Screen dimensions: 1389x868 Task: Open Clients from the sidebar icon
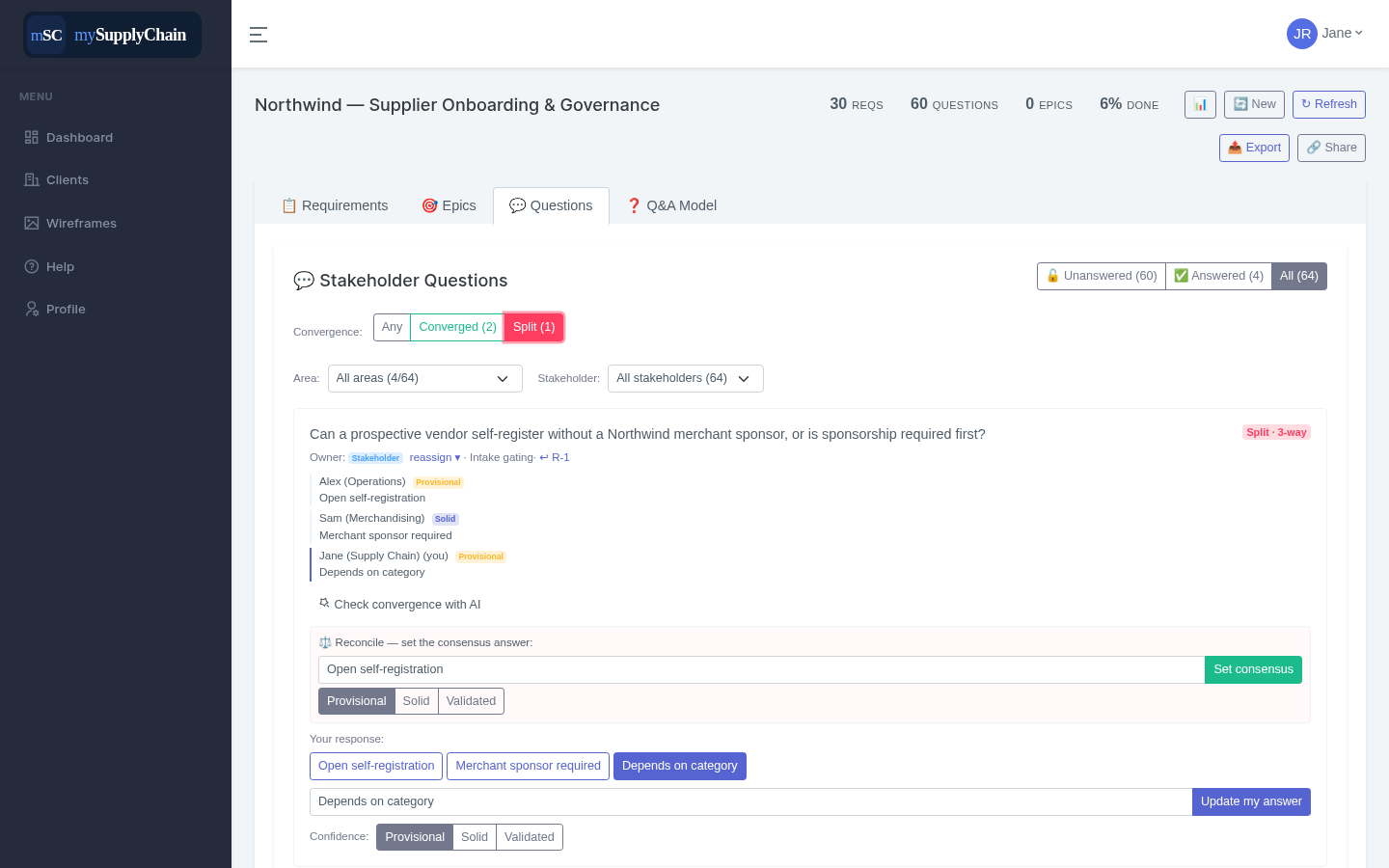coord(32,179)
